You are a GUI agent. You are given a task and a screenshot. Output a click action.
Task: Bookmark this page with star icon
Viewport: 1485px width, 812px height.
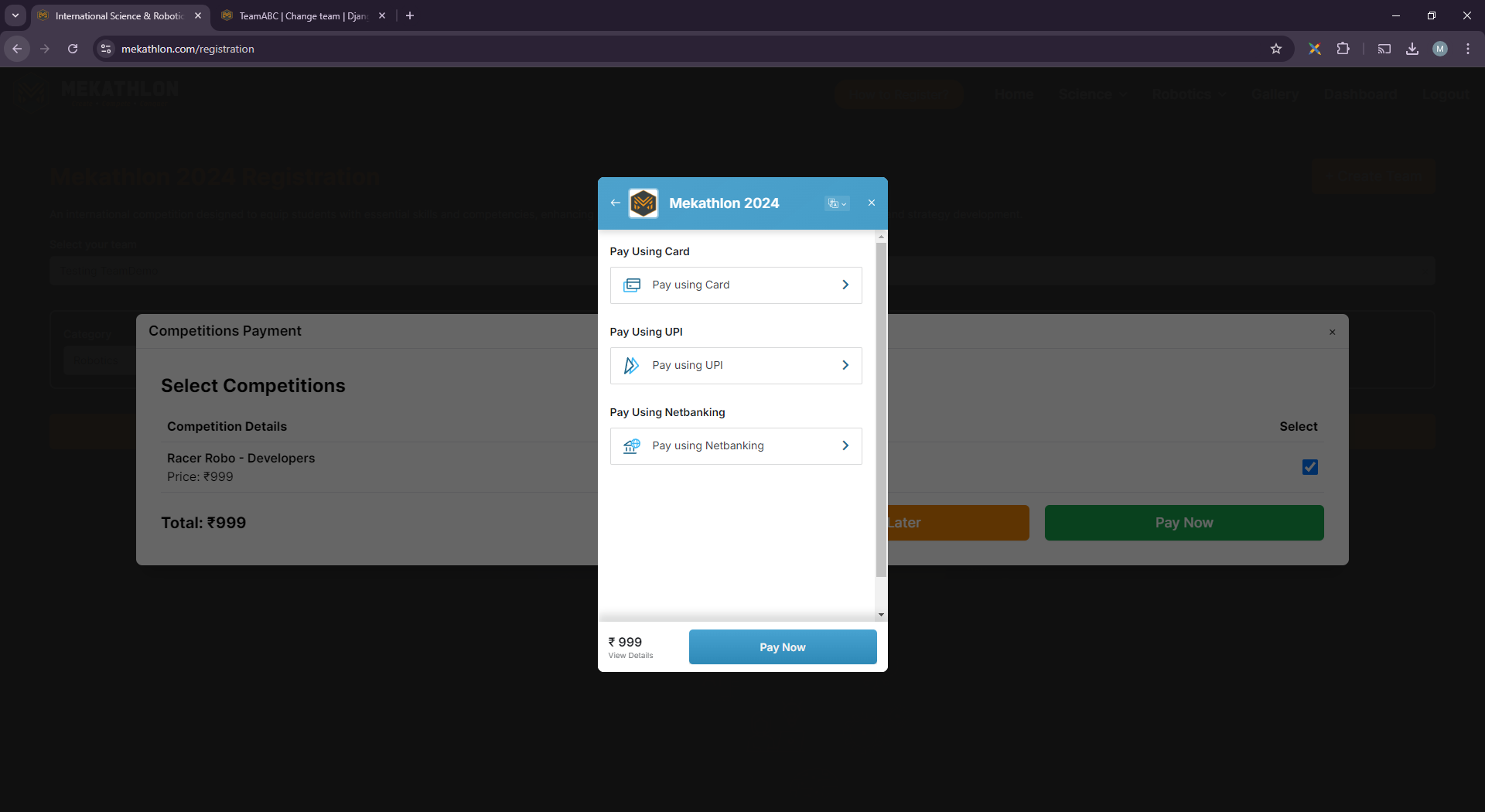coord(1276,49)
